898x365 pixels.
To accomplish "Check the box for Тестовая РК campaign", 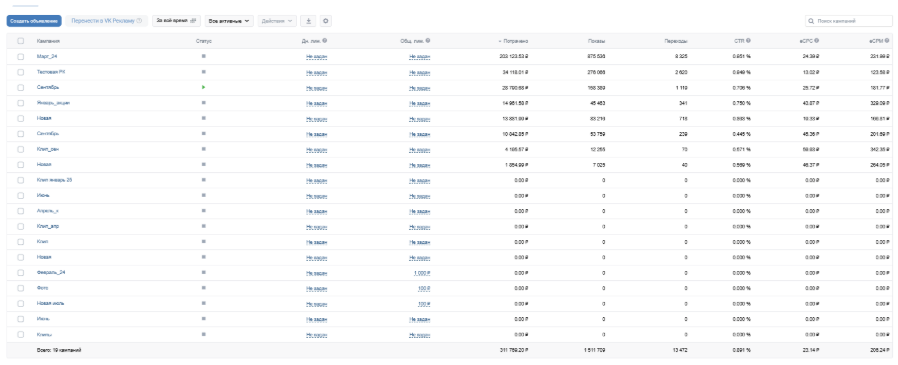I will tap(21, 72).
